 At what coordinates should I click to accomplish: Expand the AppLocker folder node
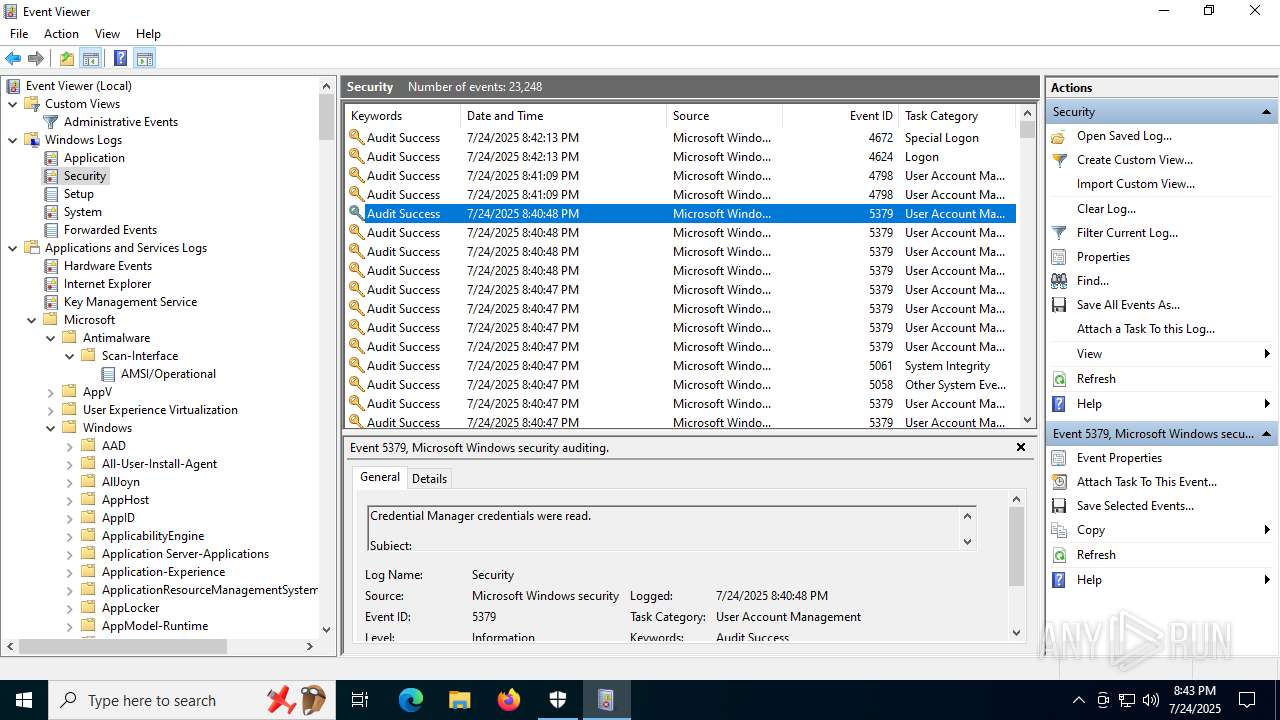coord(70,608)
